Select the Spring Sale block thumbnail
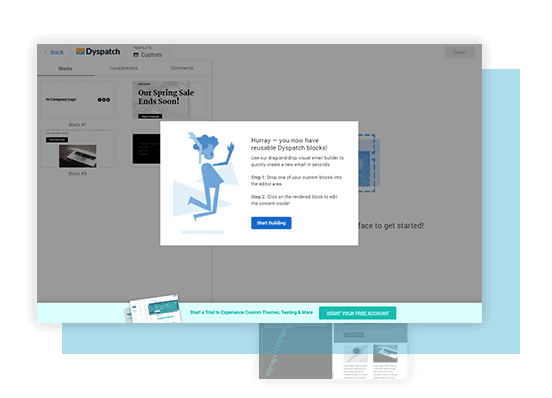The image size is (552, 398). (x=169, y=100)
